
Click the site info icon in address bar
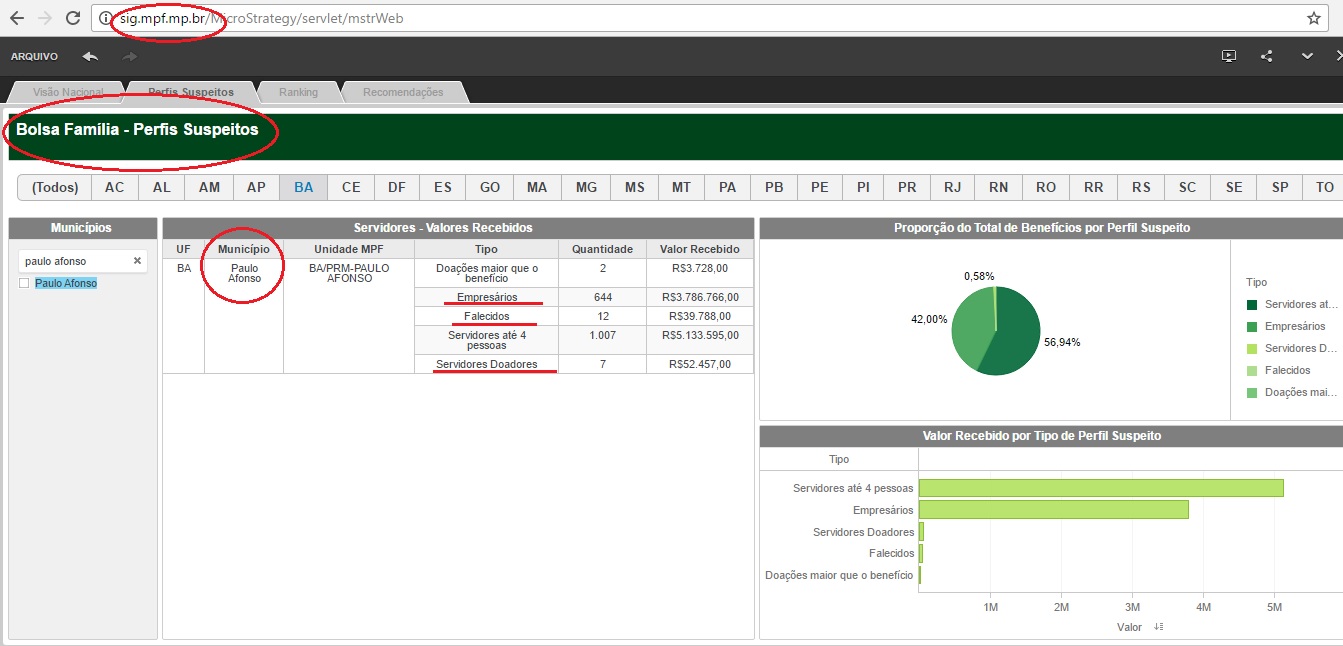[107, 18]
